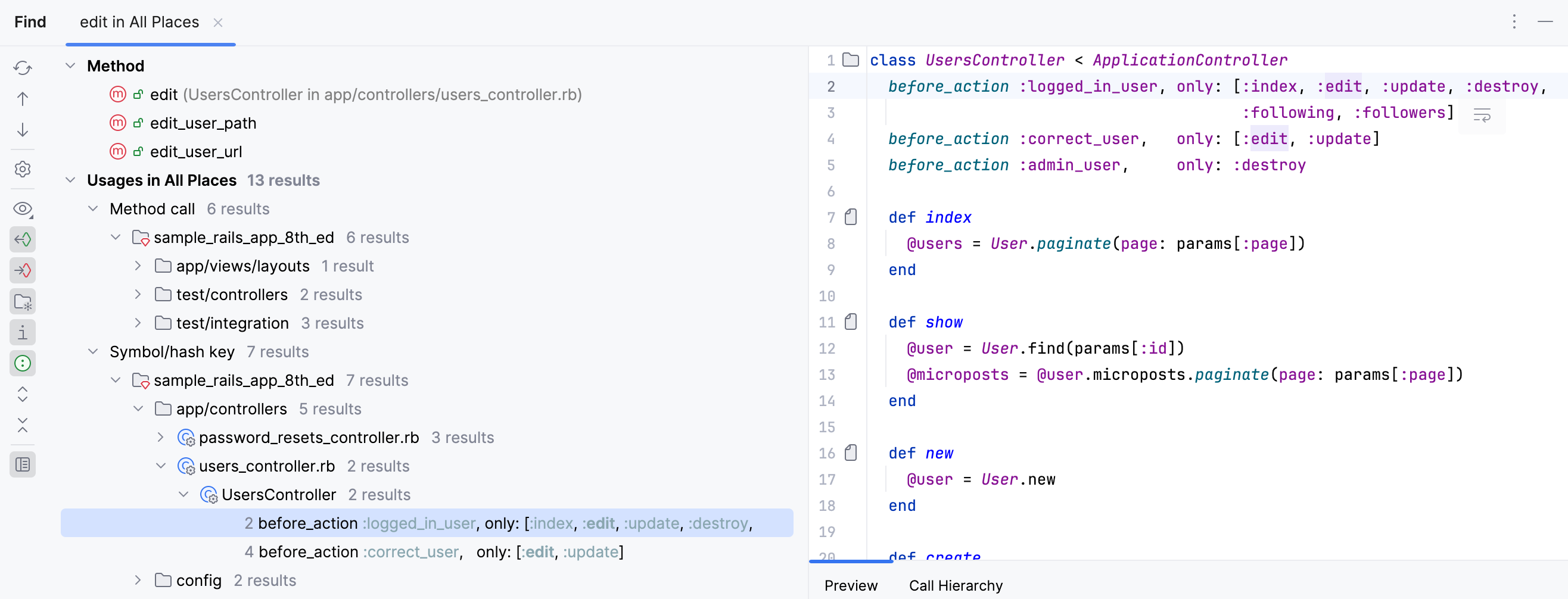Open line 4 before_action :correct_user result
The image size is (1568, 599).
point(434,552)
